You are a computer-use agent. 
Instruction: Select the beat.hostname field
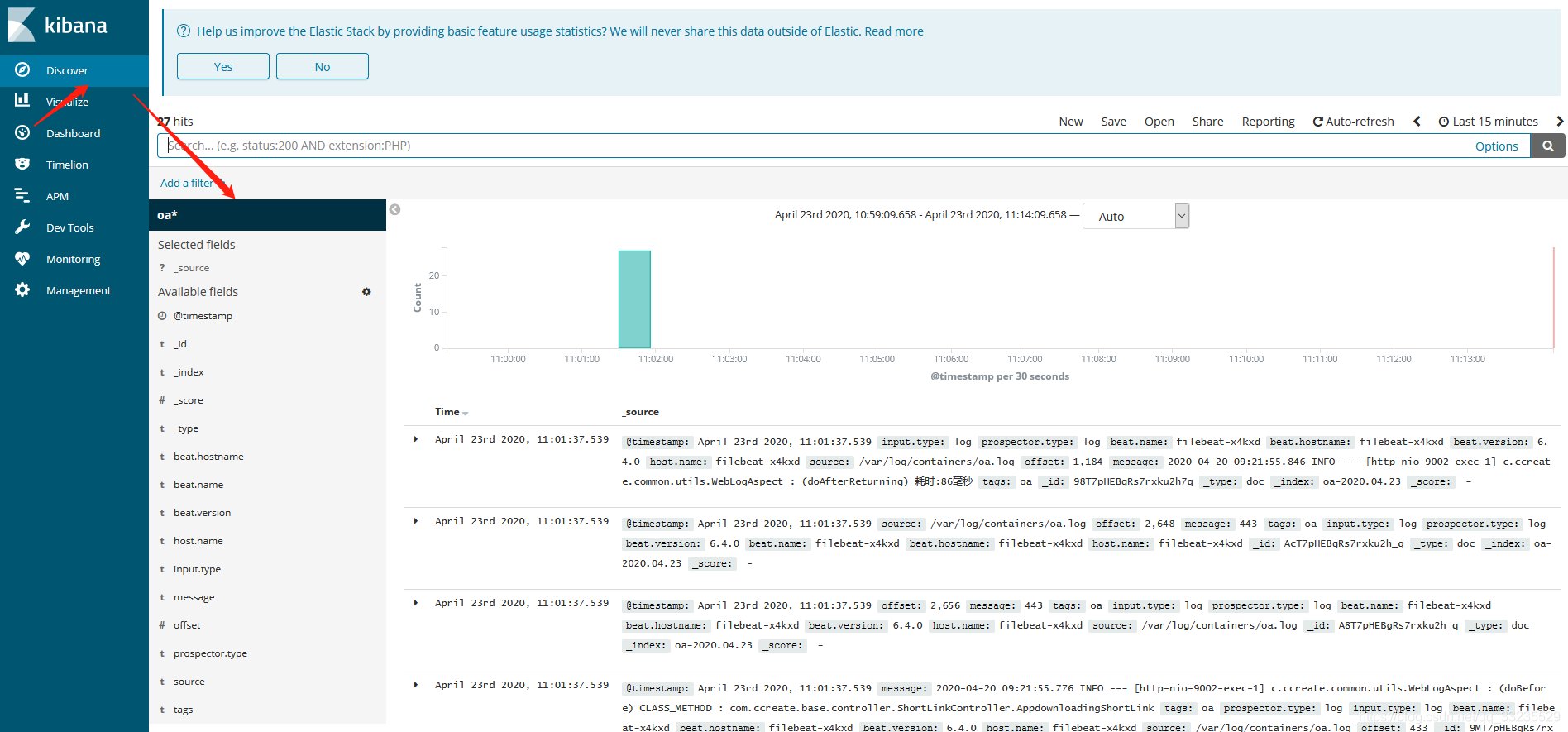[208, 457]
